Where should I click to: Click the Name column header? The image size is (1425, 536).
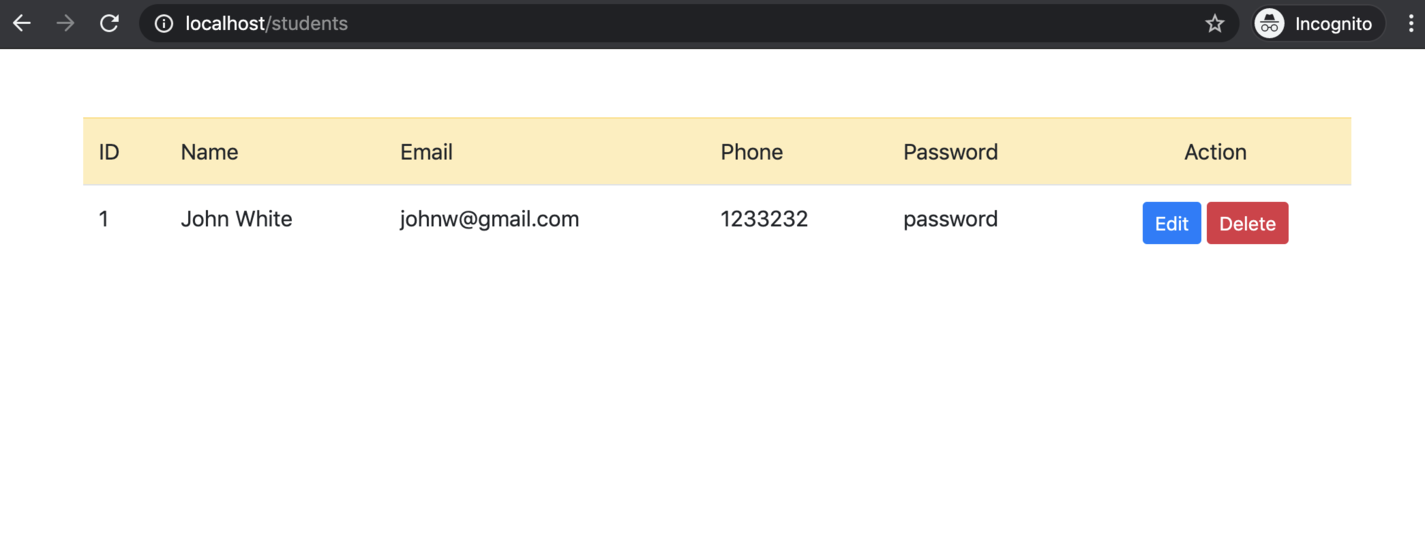[209, 152]
